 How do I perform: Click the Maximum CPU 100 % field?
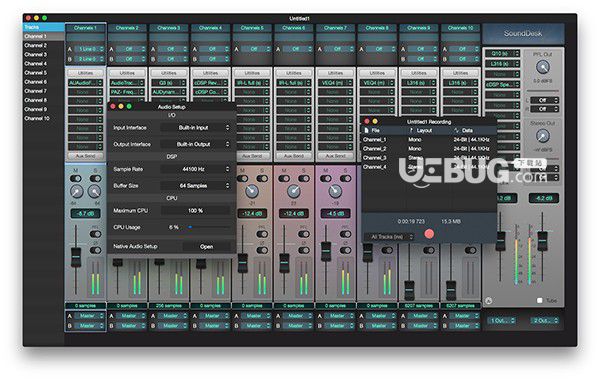[196, 210]
